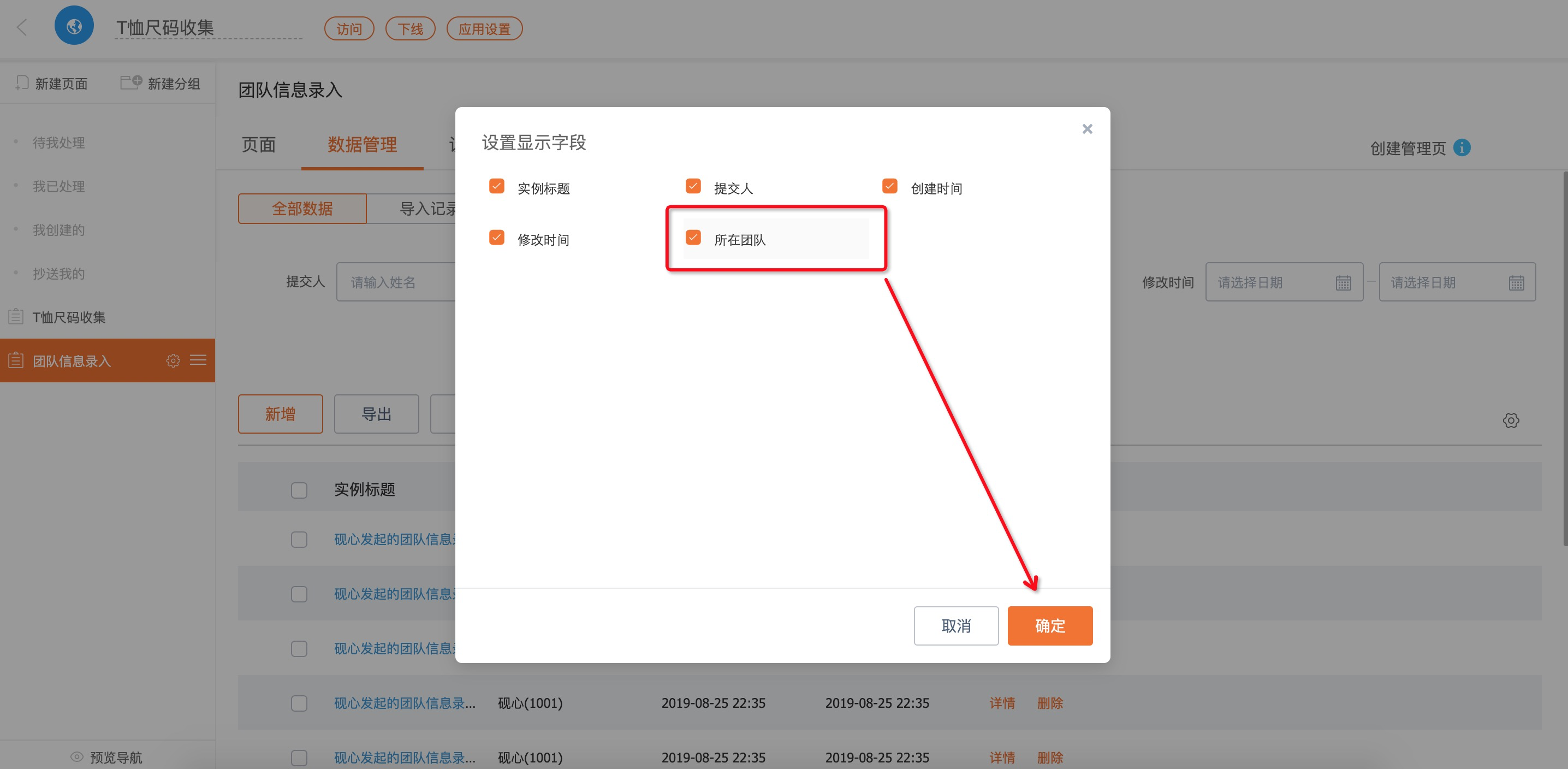This screenshot has height=769, width=1568.
Task: Click the 取消 button in dialog
Action: point(955,625)
